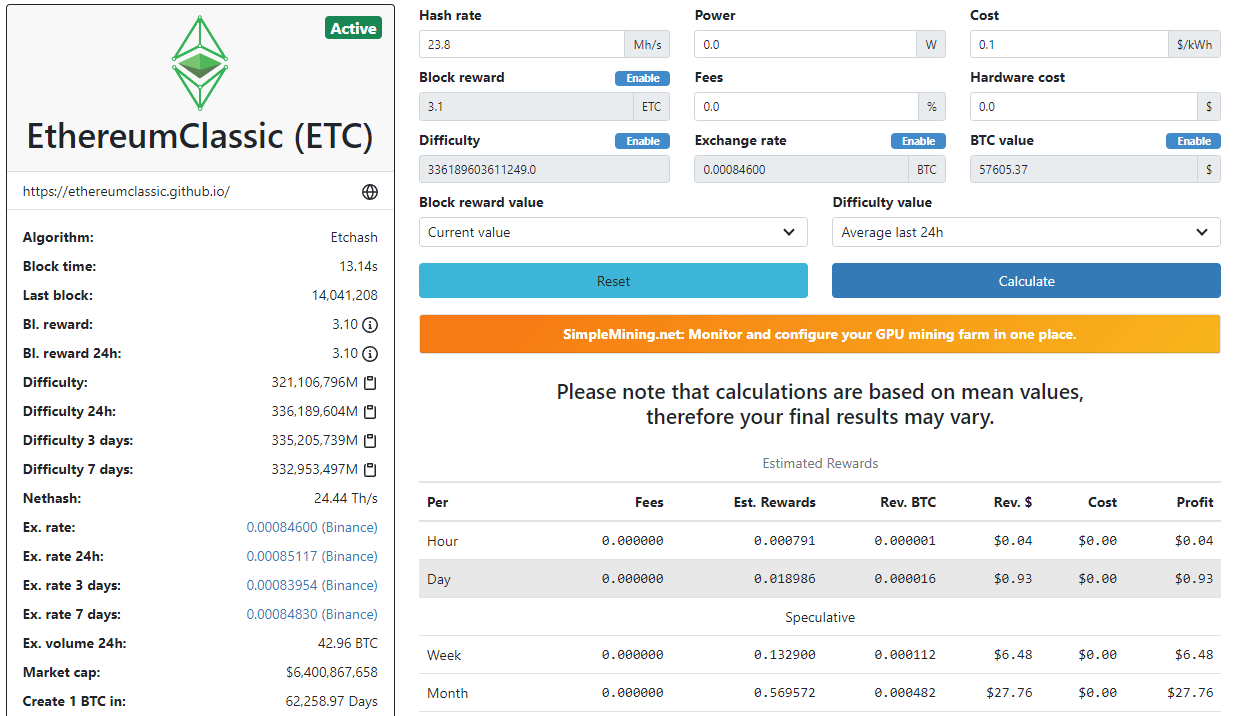The height and width of the screenshot is (716, 1245).
Task: Toggle Enable for BTC value field
Action: coord(1193,141)
